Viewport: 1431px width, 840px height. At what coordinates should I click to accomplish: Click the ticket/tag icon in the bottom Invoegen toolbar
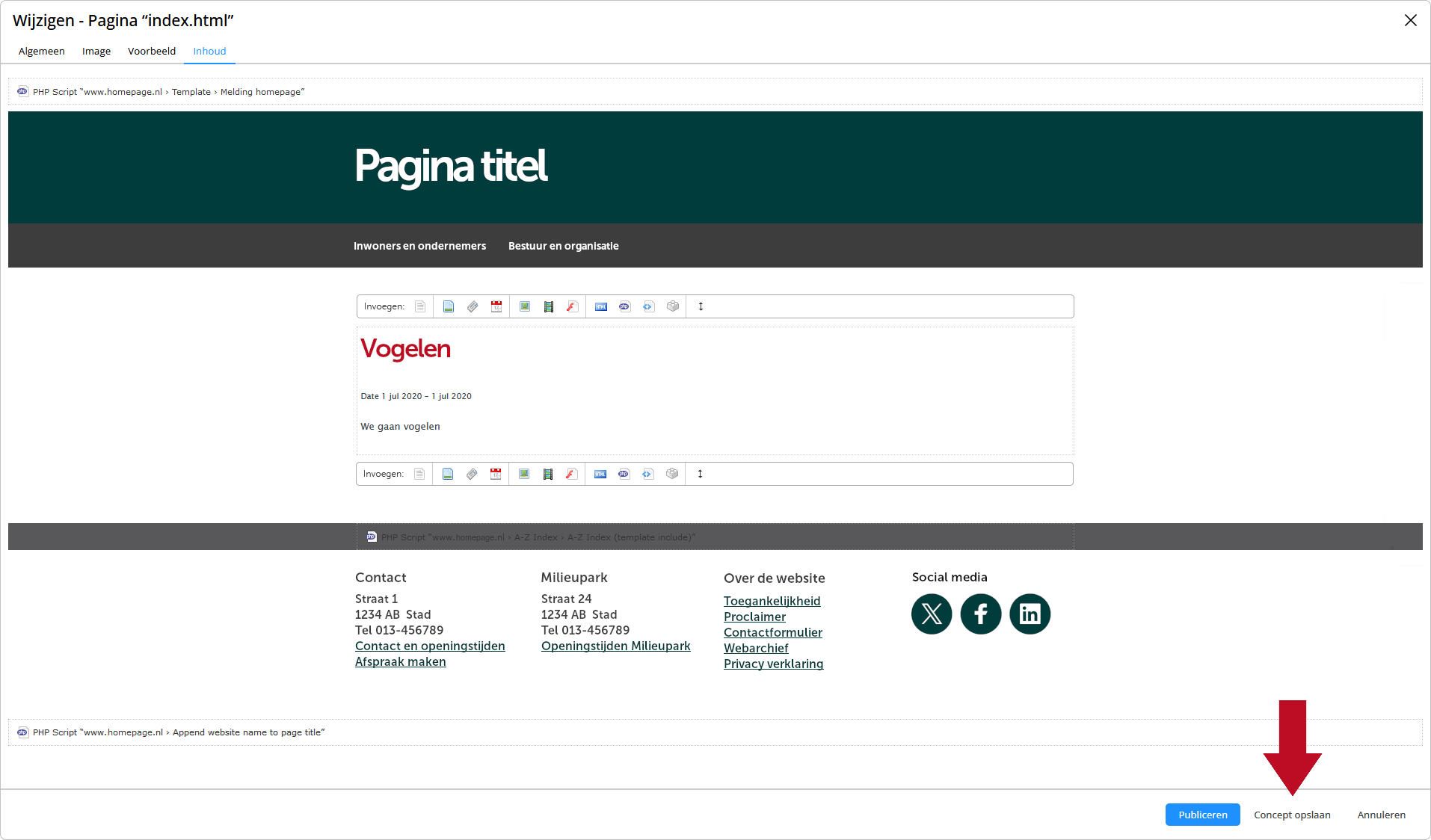coord(472,474)
